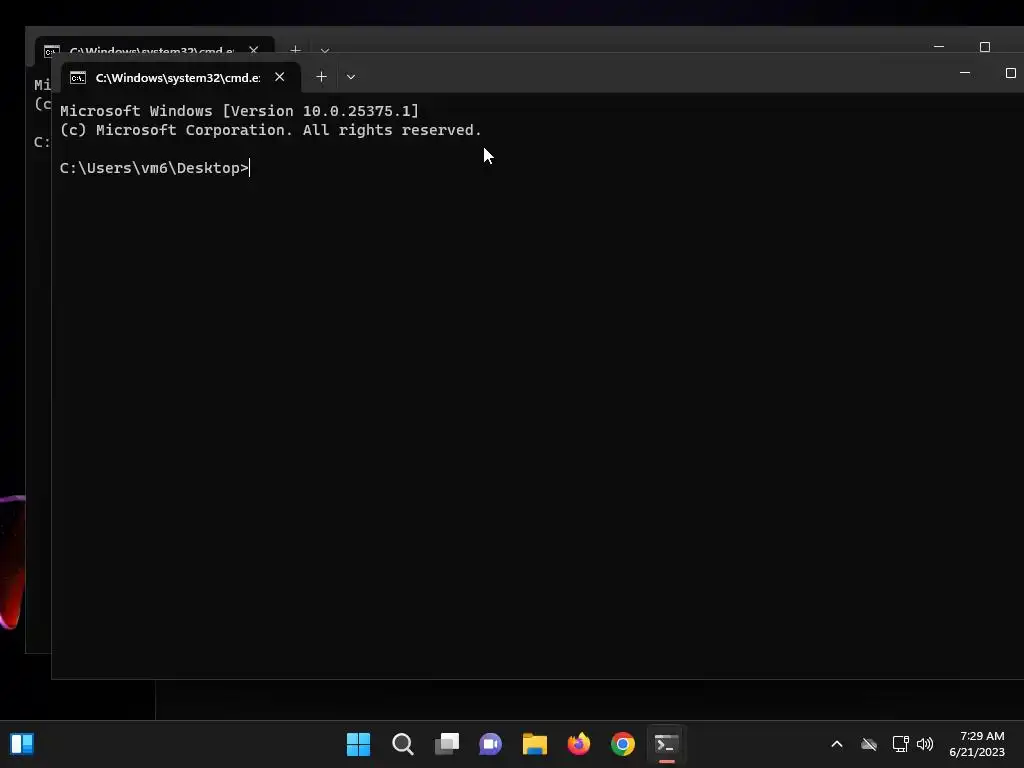Select the cmd.exe tab in back terminal
Image resolution: width=1024 pixels, height=768 pixels.
(x=154, y=48)
